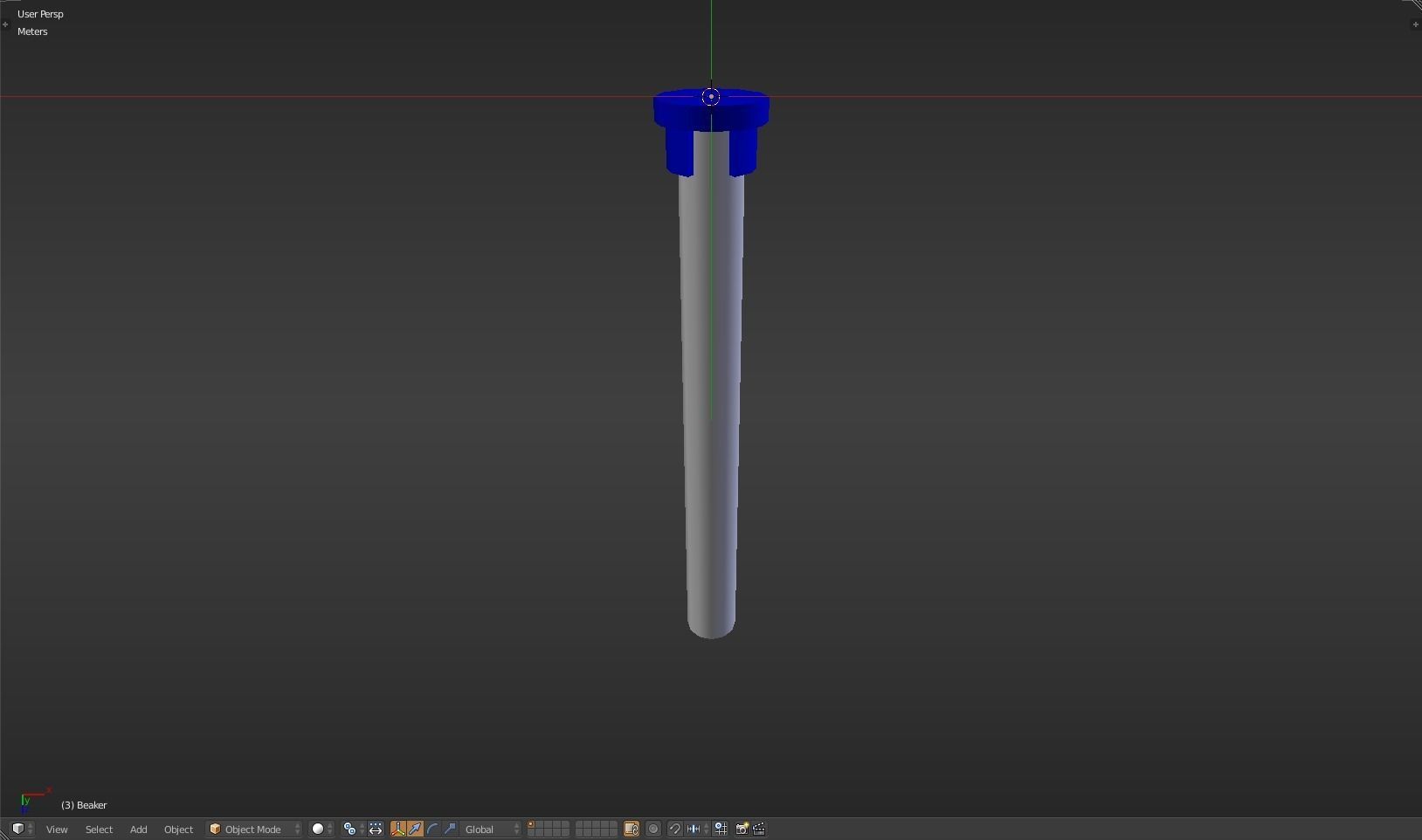The width and height of the screenshot is (1422, 840).
Task: Expand the tool shelf with left plus
Action: [5, 24]
